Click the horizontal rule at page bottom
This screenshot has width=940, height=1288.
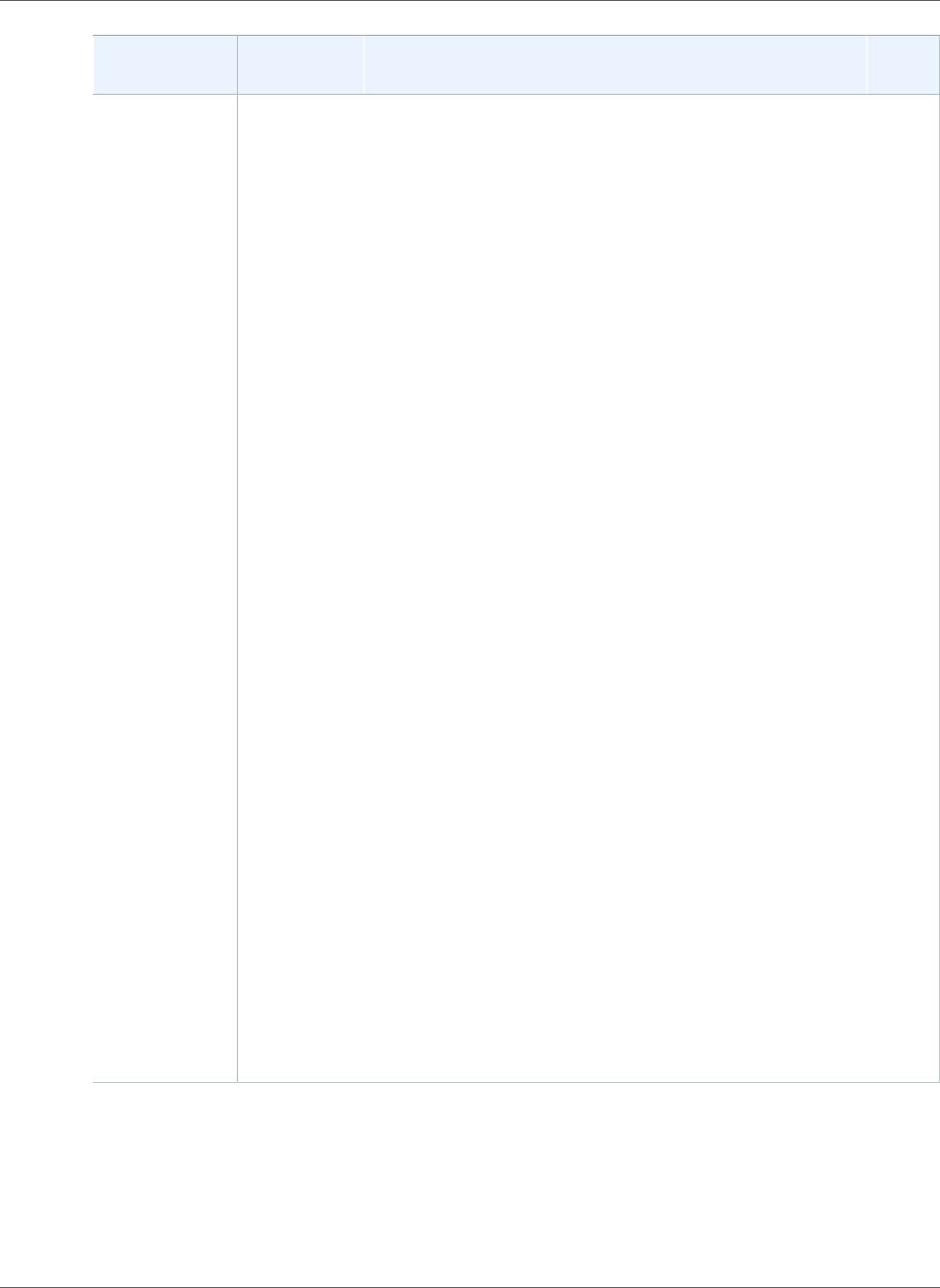pyautogui.click(x=470, y=1287)
